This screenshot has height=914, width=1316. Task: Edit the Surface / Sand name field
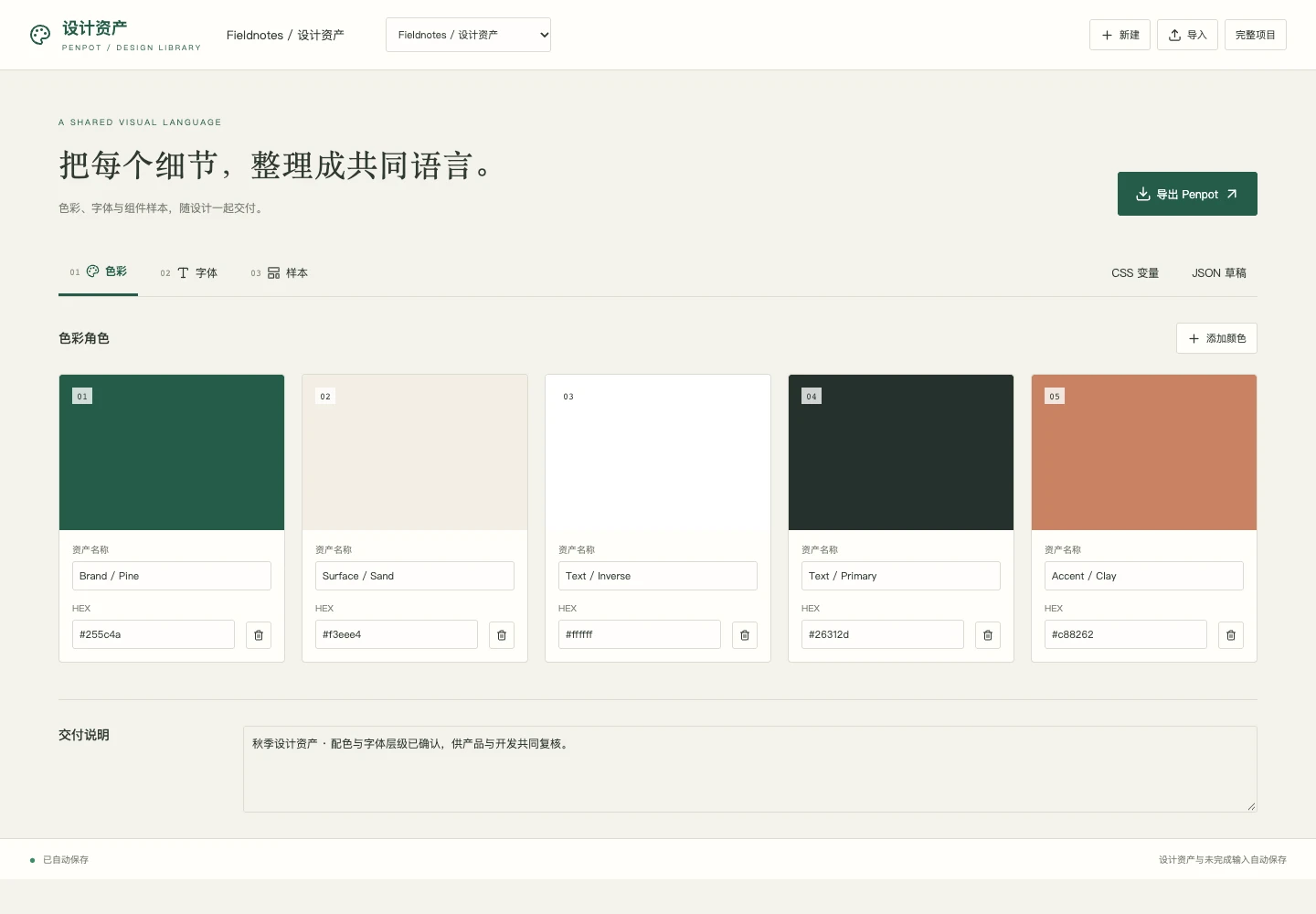click(415, 576)
